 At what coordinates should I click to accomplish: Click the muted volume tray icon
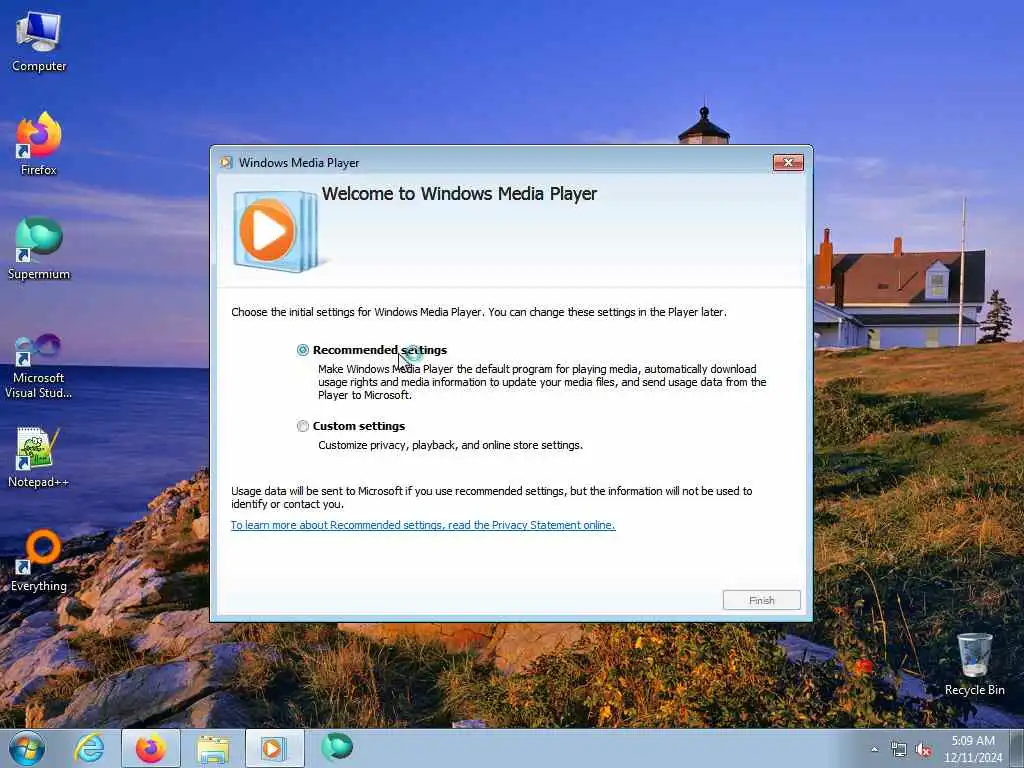click(923, 750)
